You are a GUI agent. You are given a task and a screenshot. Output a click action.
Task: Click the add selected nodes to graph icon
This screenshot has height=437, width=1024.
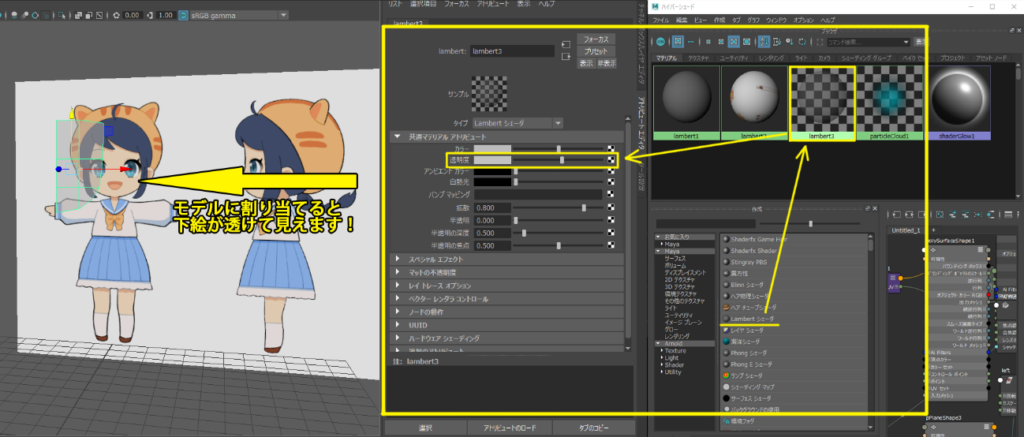[x=952, y=214]
